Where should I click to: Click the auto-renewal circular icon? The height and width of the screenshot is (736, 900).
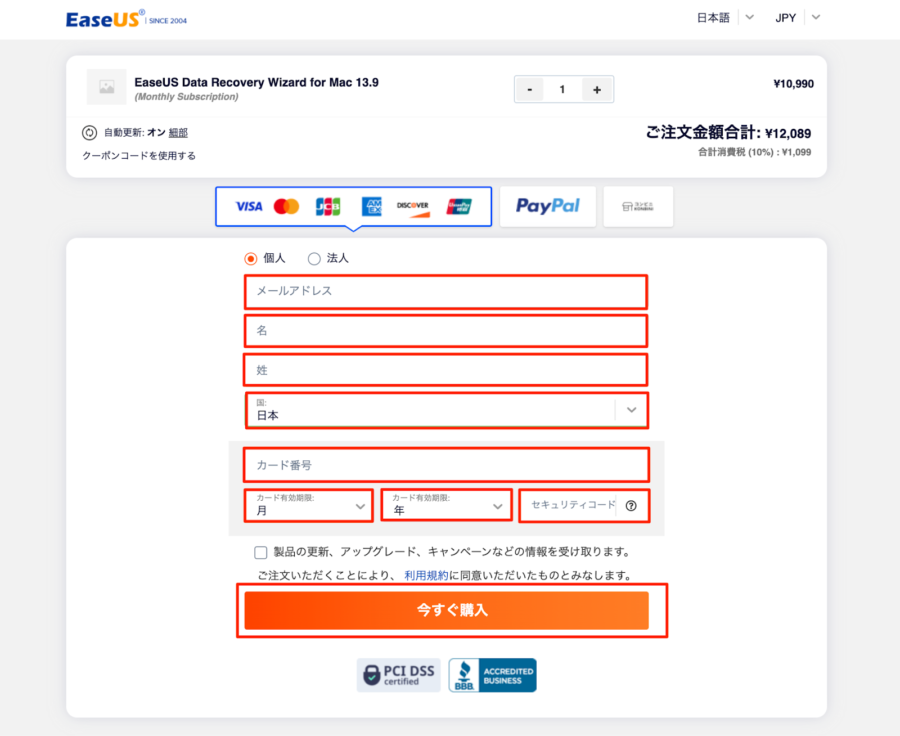[x=89, y=133]
